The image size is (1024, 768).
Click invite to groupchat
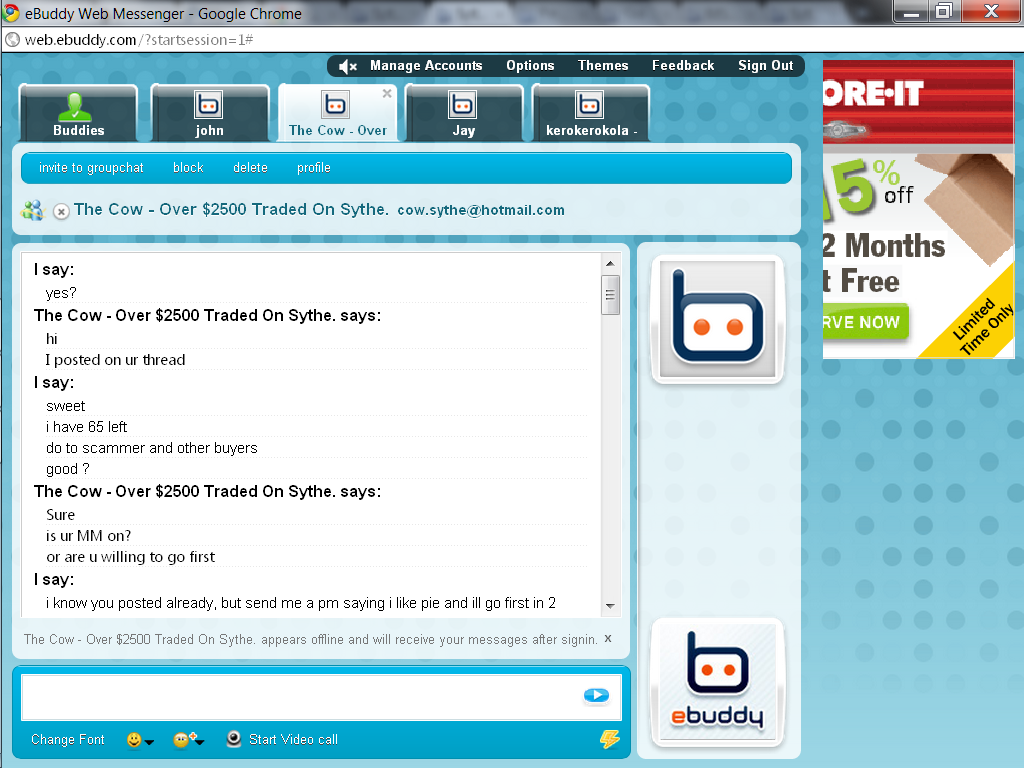tap(91, 168)
